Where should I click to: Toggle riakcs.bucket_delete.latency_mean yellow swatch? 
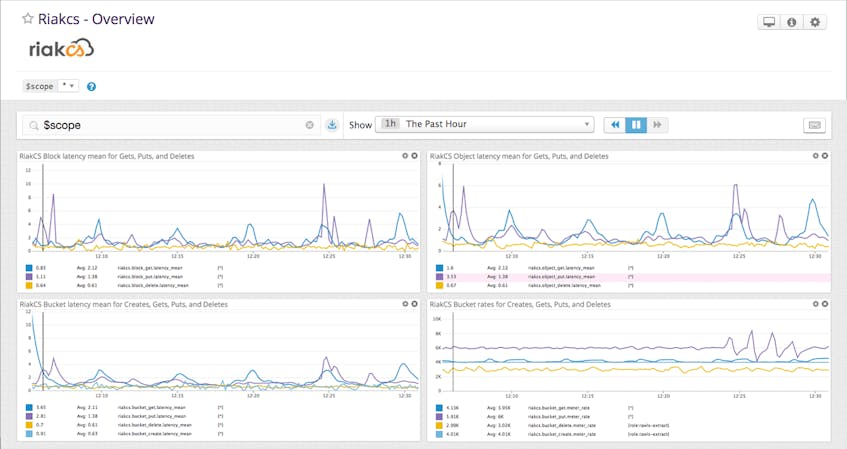[29, 425]
